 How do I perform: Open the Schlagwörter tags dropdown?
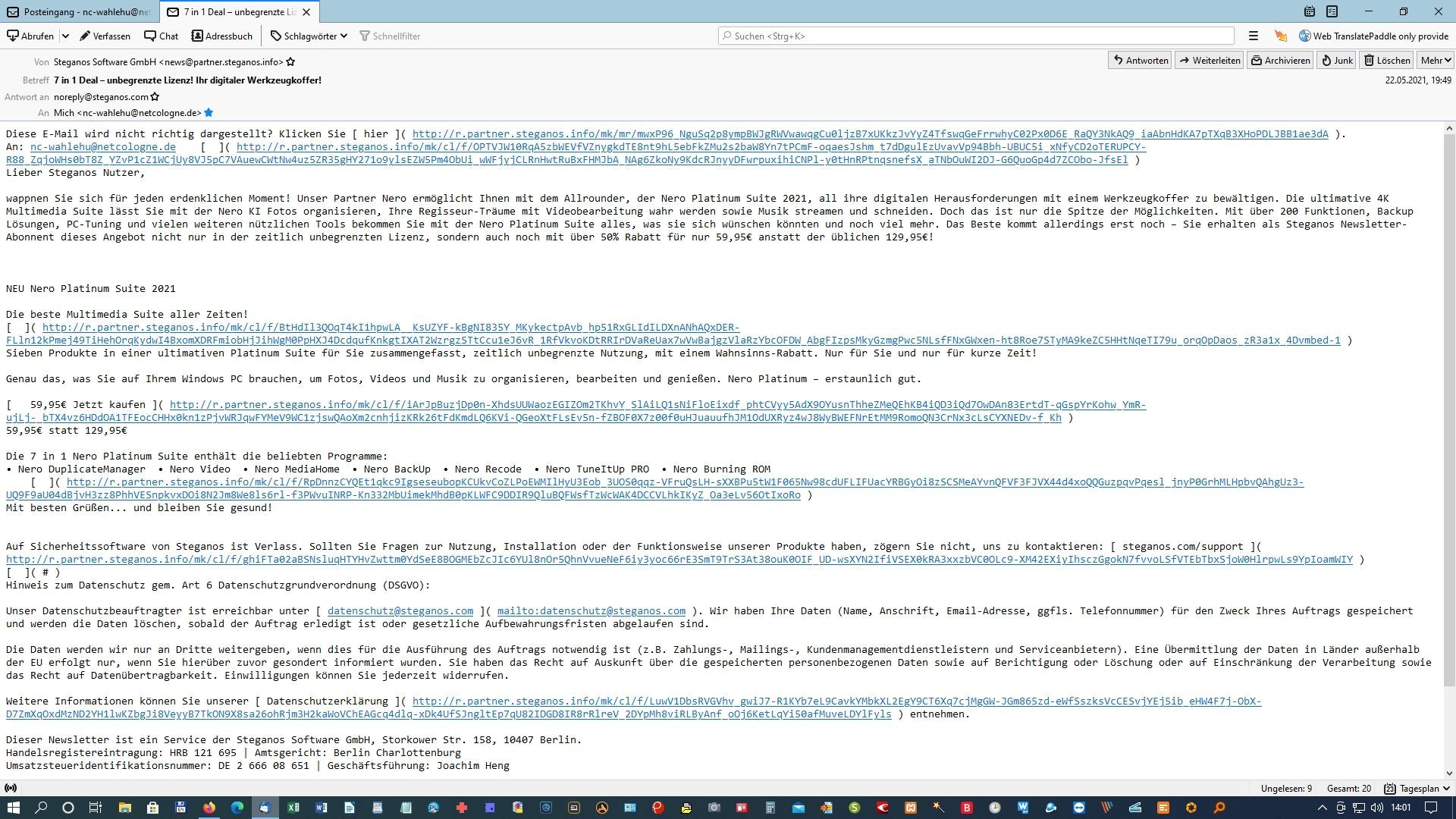[309, 36]
